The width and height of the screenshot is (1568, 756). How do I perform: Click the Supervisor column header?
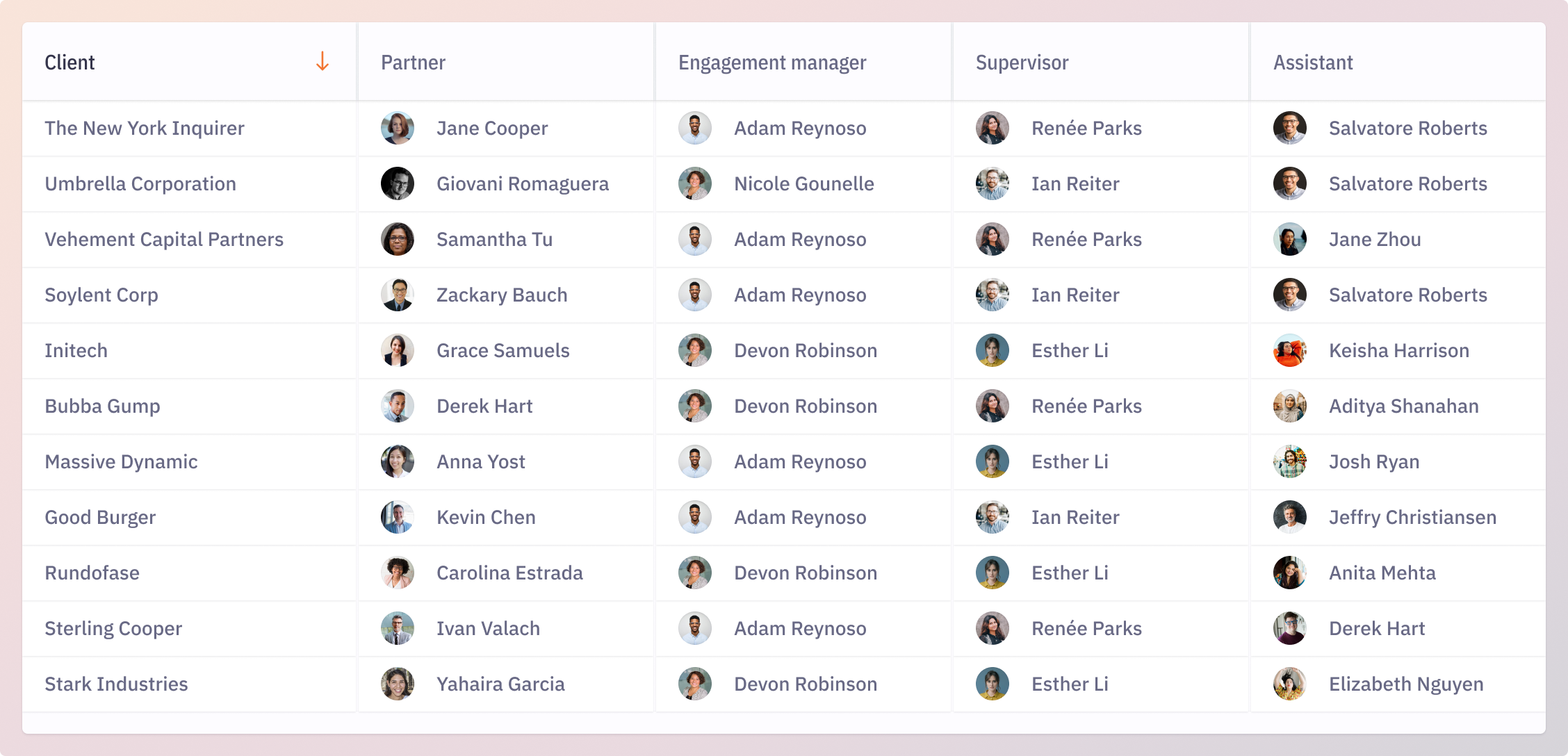(x=1022, y=63)
